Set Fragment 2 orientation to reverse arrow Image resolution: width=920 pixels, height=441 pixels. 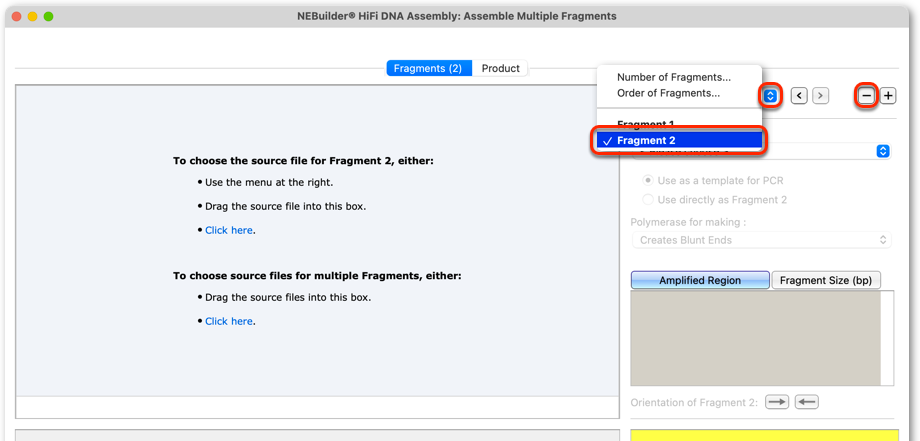[x=806, y=402]
